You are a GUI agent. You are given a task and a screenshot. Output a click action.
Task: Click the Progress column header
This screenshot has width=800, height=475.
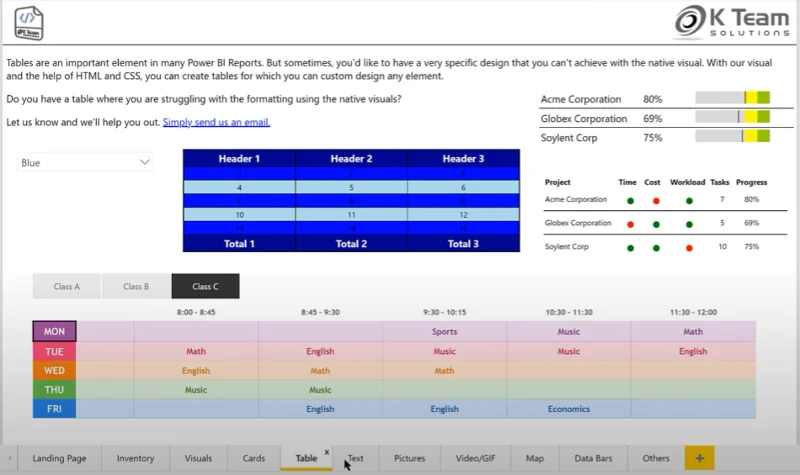tap(752, 182)
